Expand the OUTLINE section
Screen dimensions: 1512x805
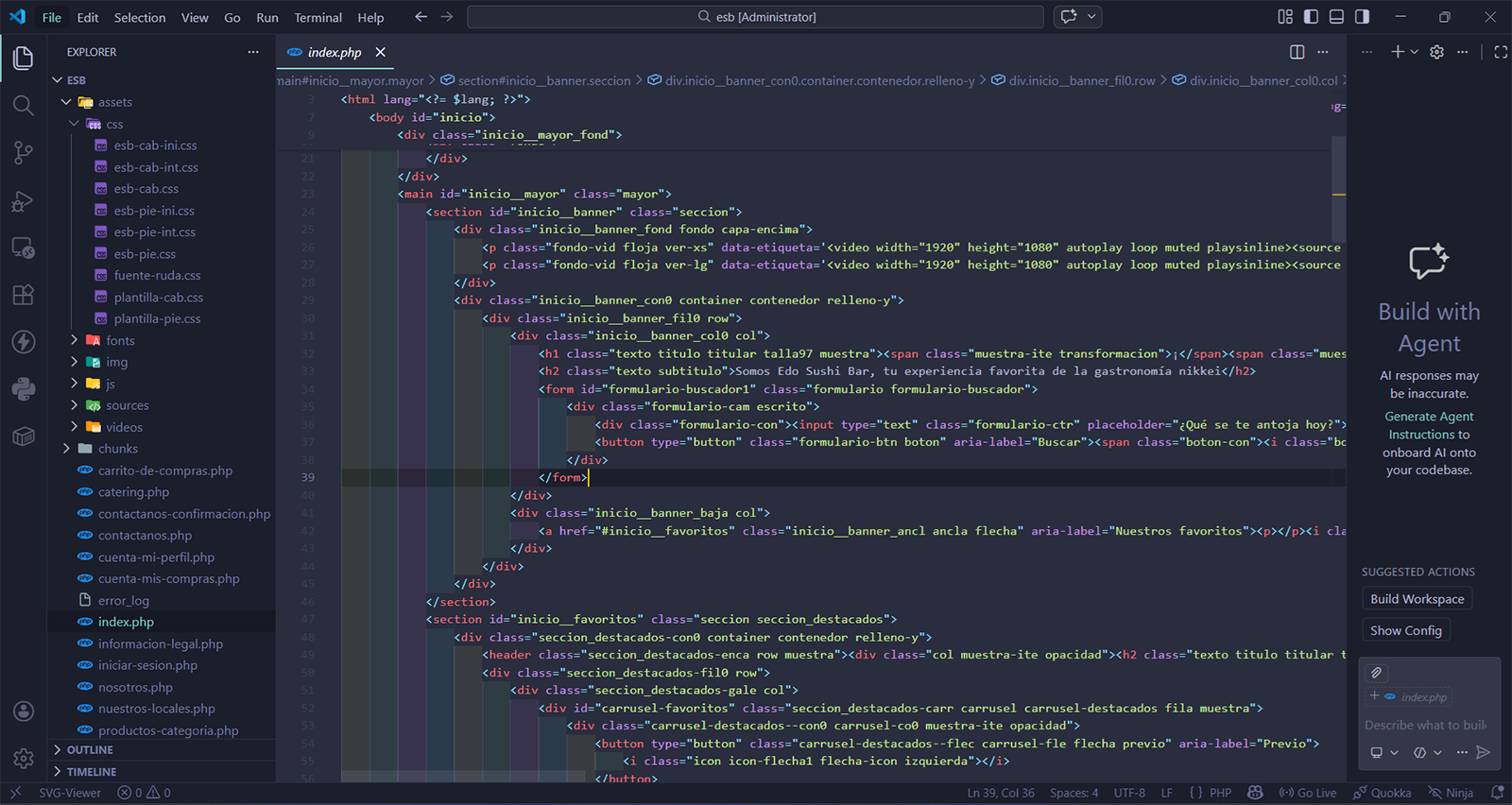90,749
